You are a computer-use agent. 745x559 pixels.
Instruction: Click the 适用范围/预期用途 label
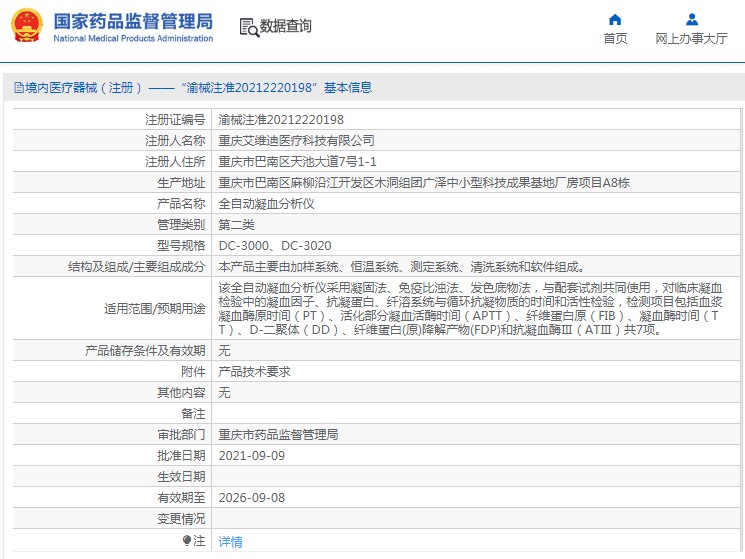pos(154,308)
